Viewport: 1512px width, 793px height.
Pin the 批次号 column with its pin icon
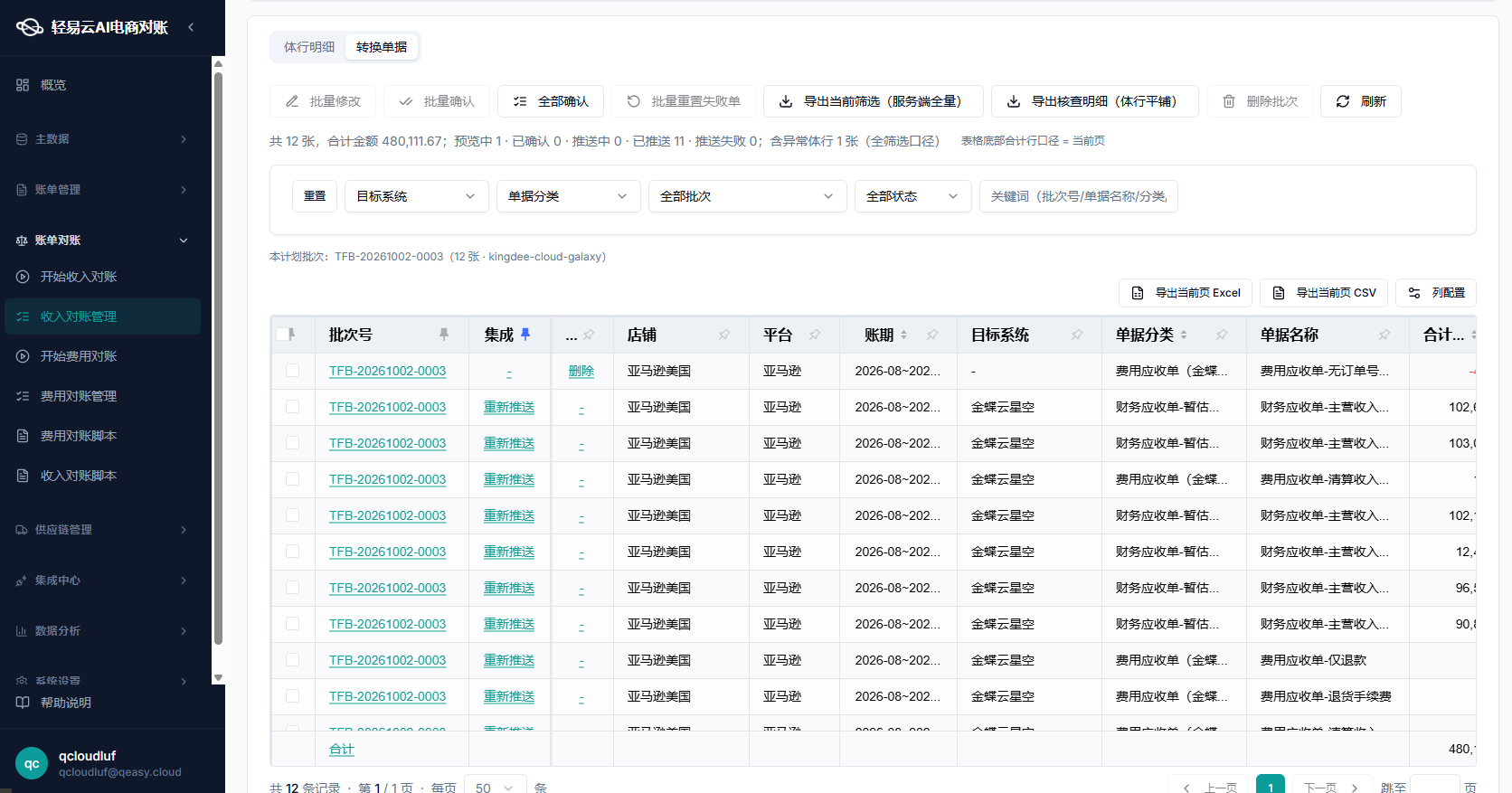[444, 335]
